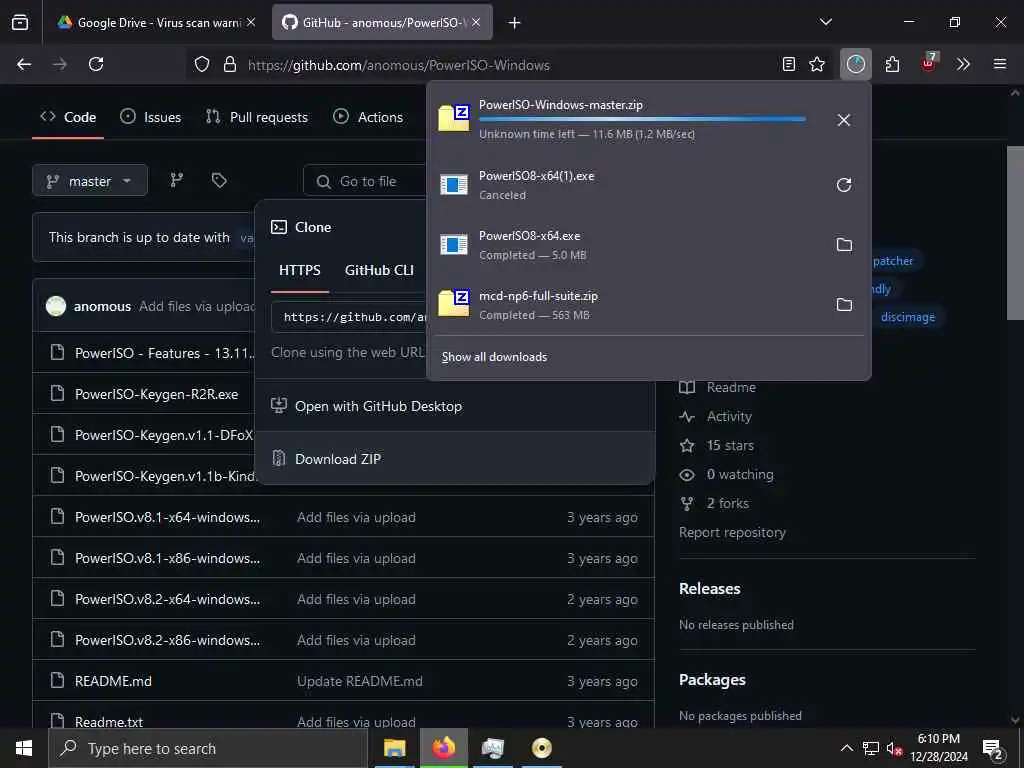Open the Update README.md commit message
1024x768 pixels.
click(360, 681)
